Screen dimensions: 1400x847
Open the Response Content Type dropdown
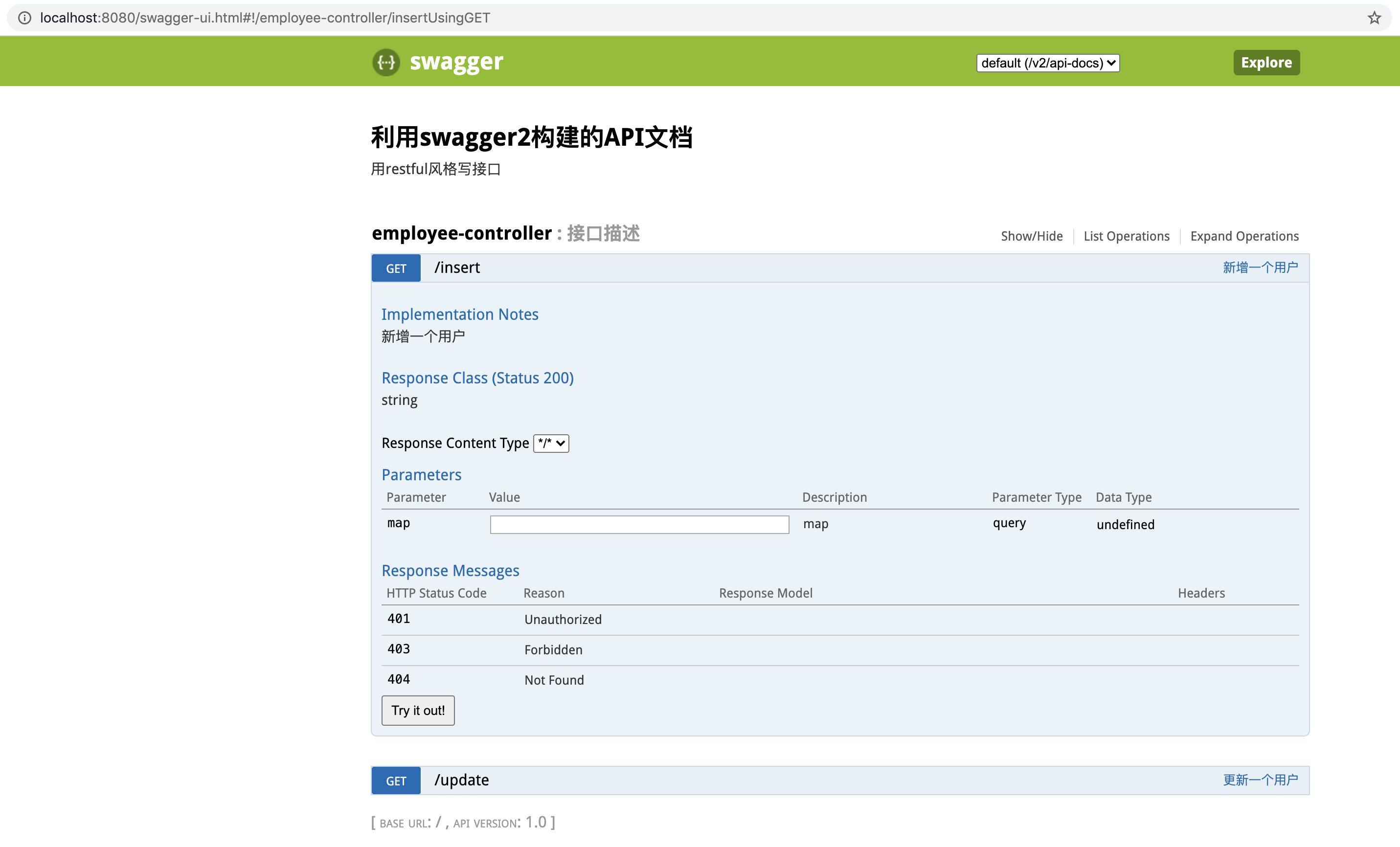[x=551, y=443]
